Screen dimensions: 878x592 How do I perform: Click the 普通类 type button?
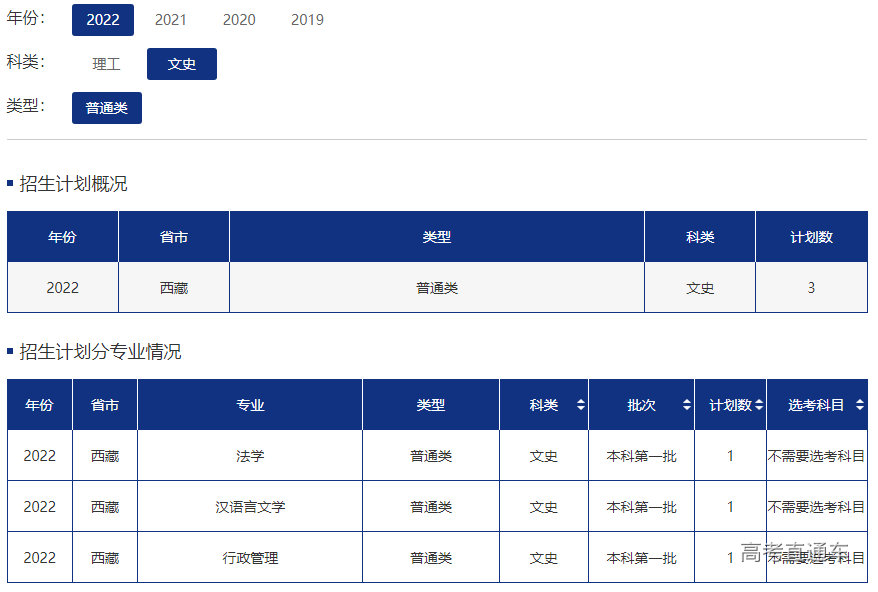[x=107, y=108]
